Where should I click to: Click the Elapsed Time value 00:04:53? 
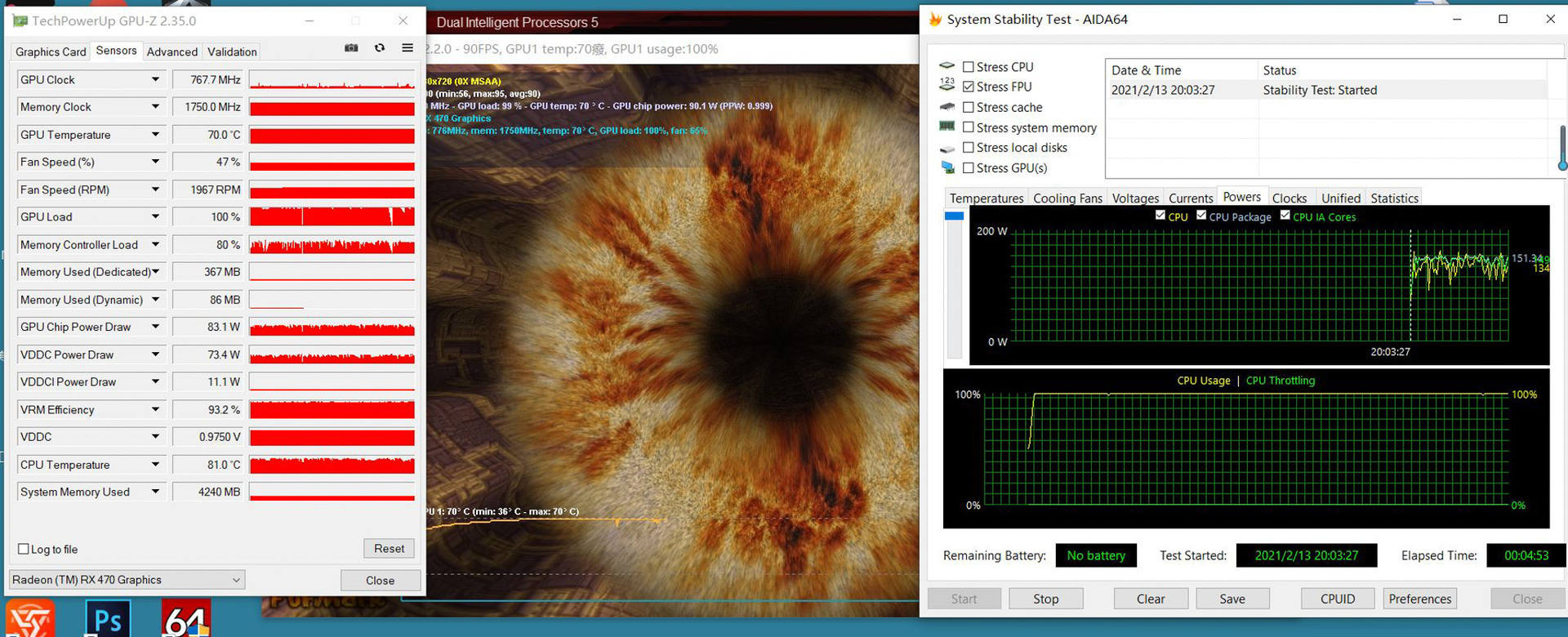point(1526,555)
